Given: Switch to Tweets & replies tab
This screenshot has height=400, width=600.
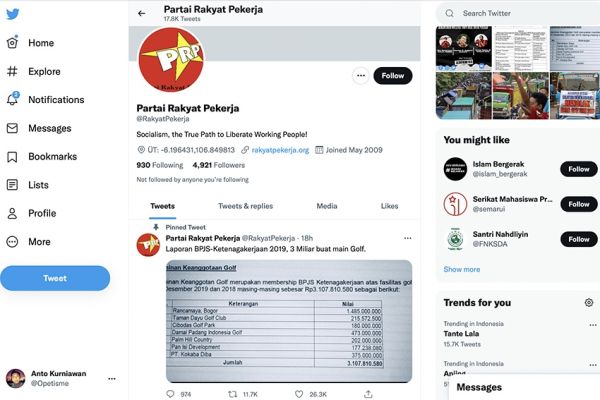Looking at the screenshot, I should pyautogui.click(x=246, y=206).
